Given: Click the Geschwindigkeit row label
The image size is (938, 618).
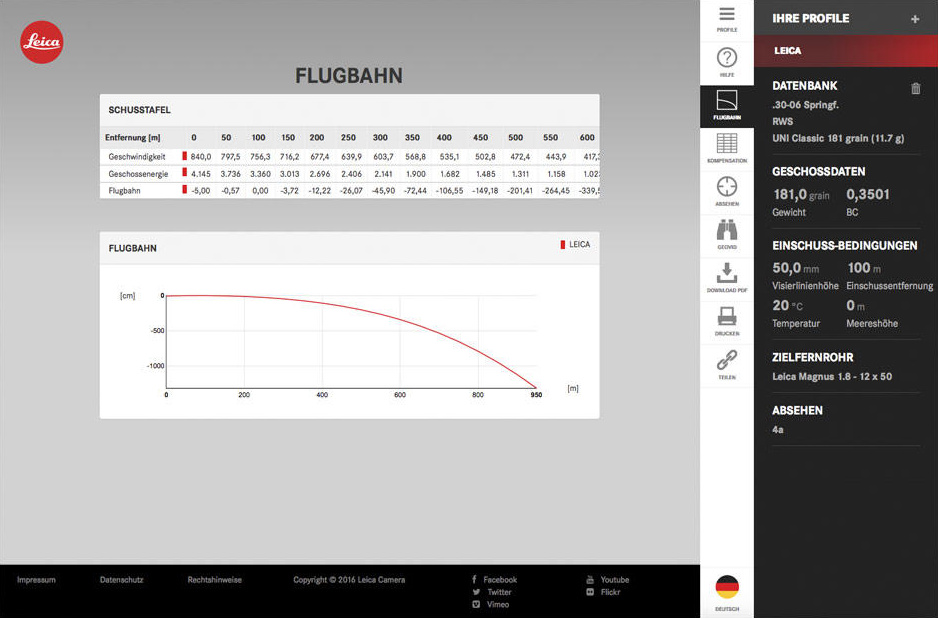Looking at the screenshot, I should click(137, 157).
